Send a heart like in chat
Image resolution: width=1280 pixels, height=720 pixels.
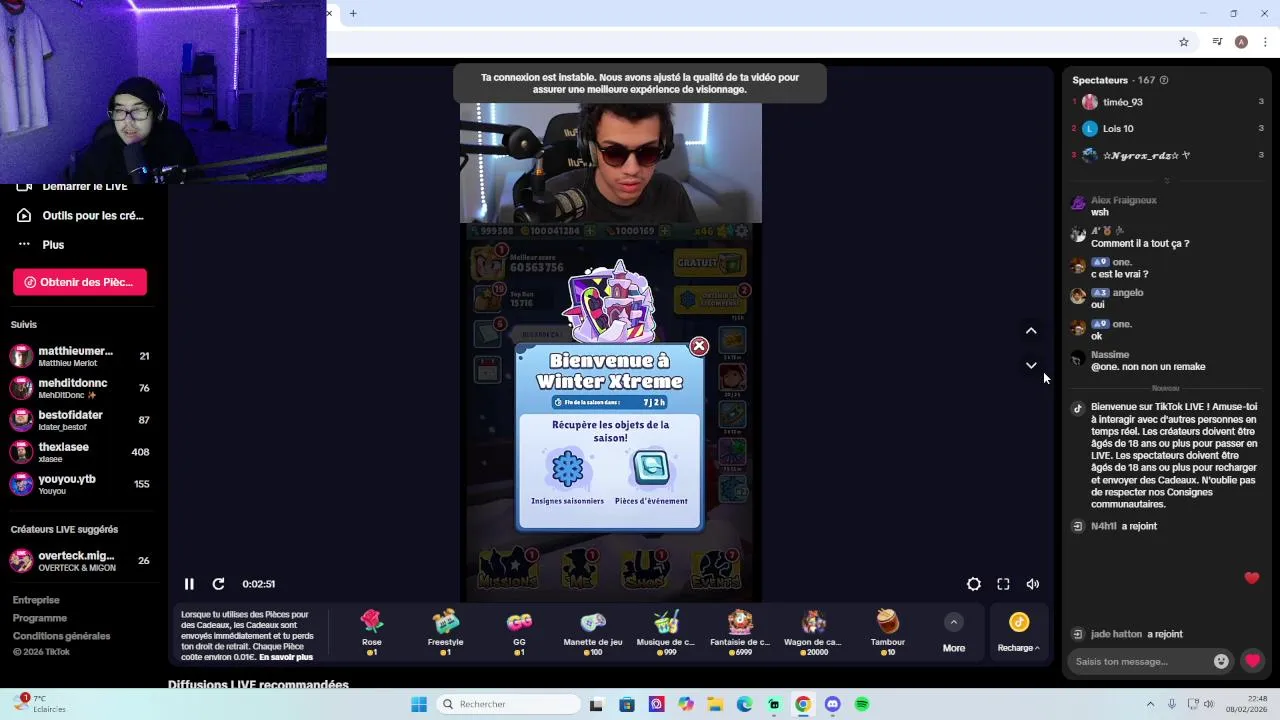pos(1252,661)
